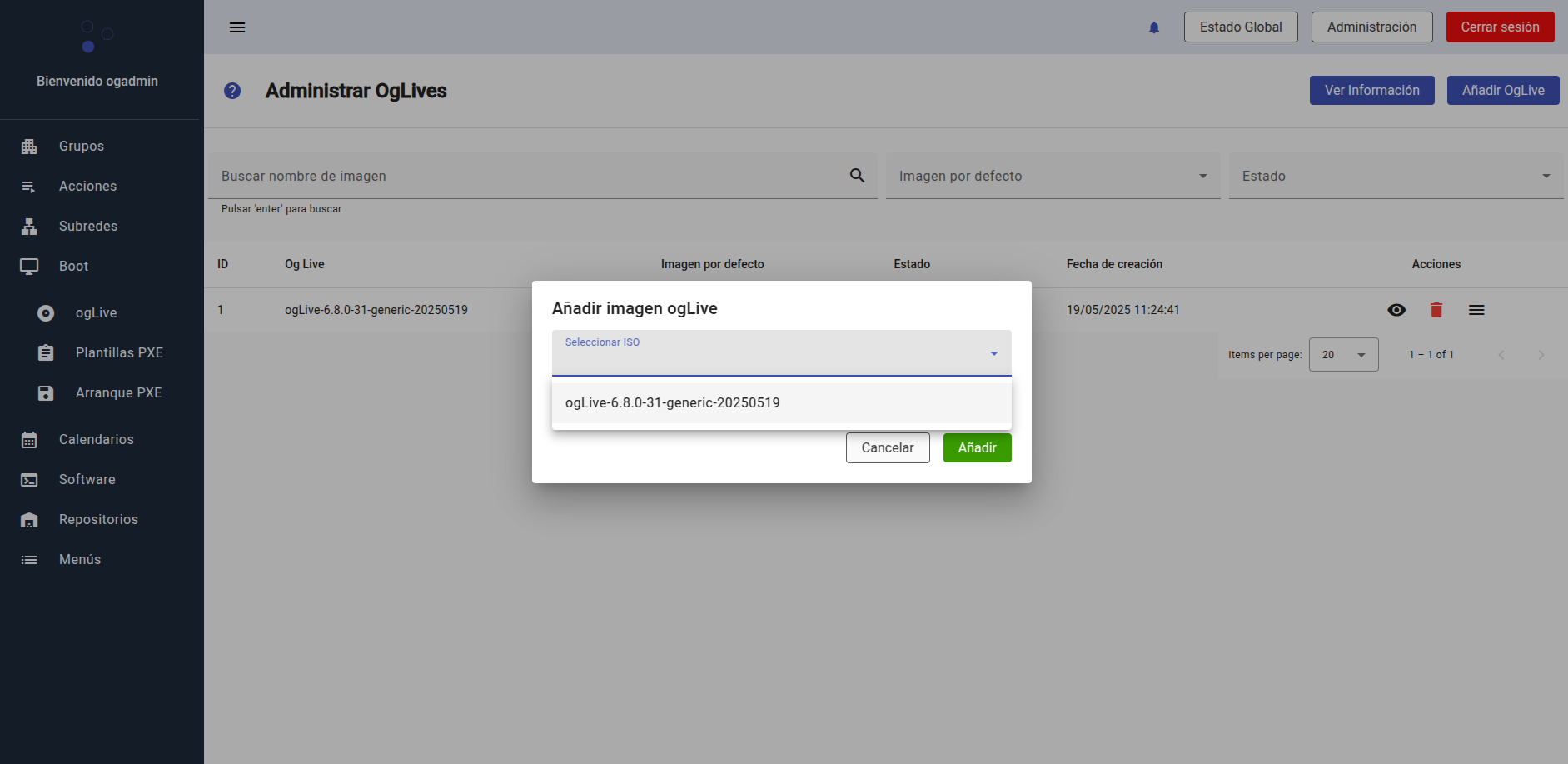Open the help question mark icon
The height and width of the screenshot is (764, 1568).
pos(232,91)
